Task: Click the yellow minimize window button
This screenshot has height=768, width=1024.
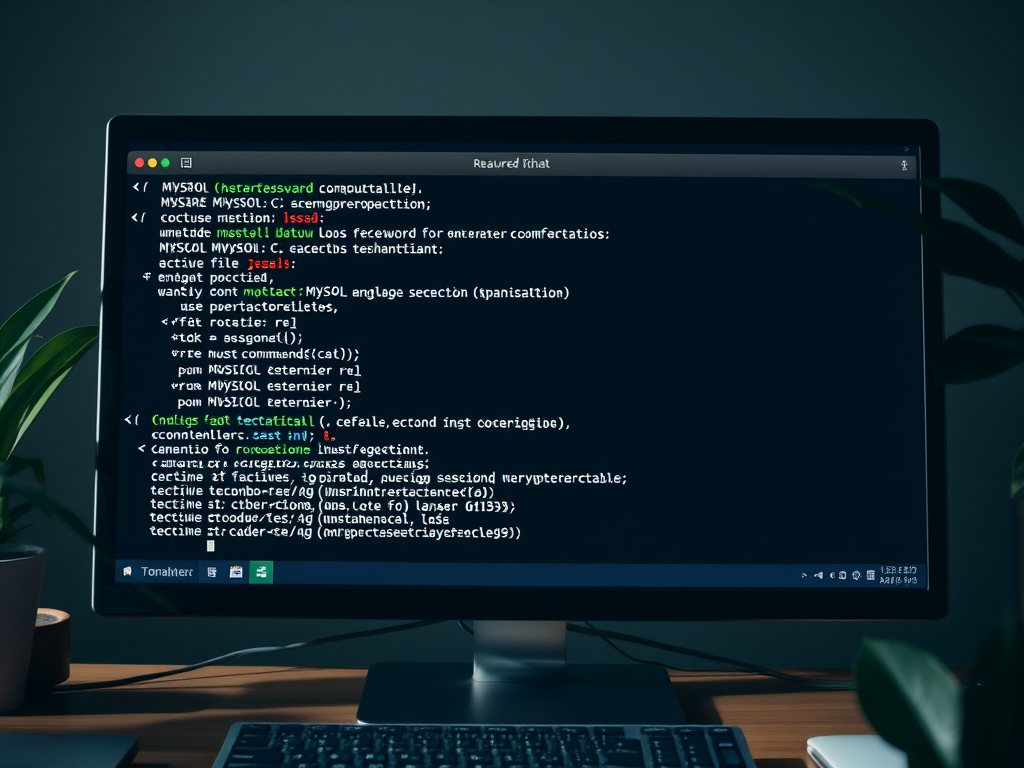Action: (152, 163)
